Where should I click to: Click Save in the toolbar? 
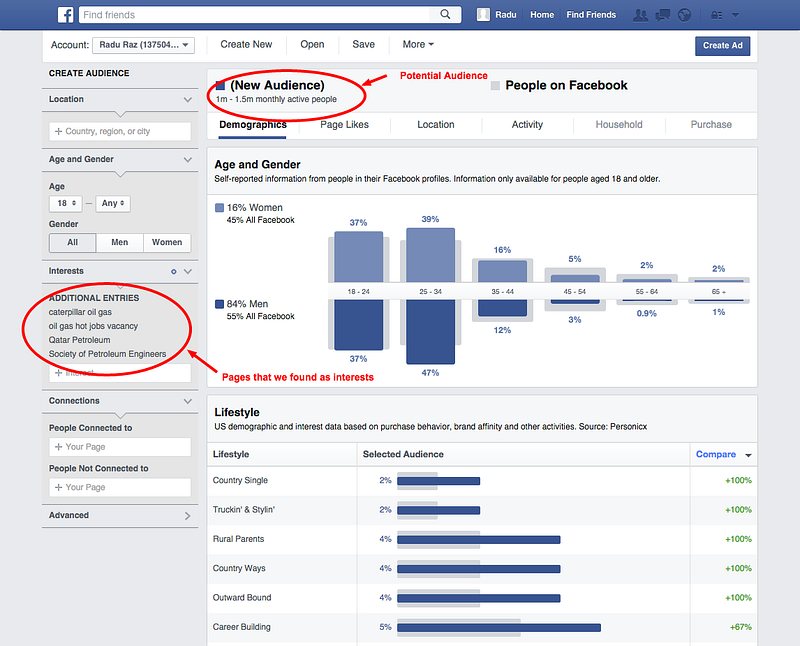click(363, 44)
